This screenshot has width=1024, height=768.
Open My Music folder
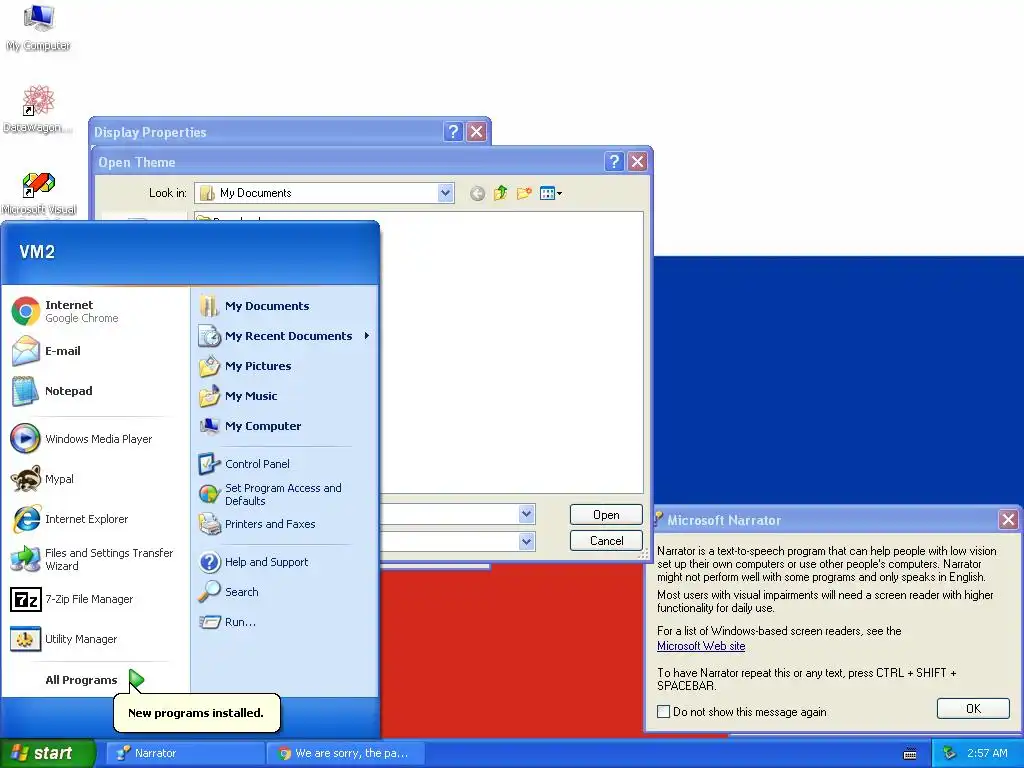click(x=284, y=396)
